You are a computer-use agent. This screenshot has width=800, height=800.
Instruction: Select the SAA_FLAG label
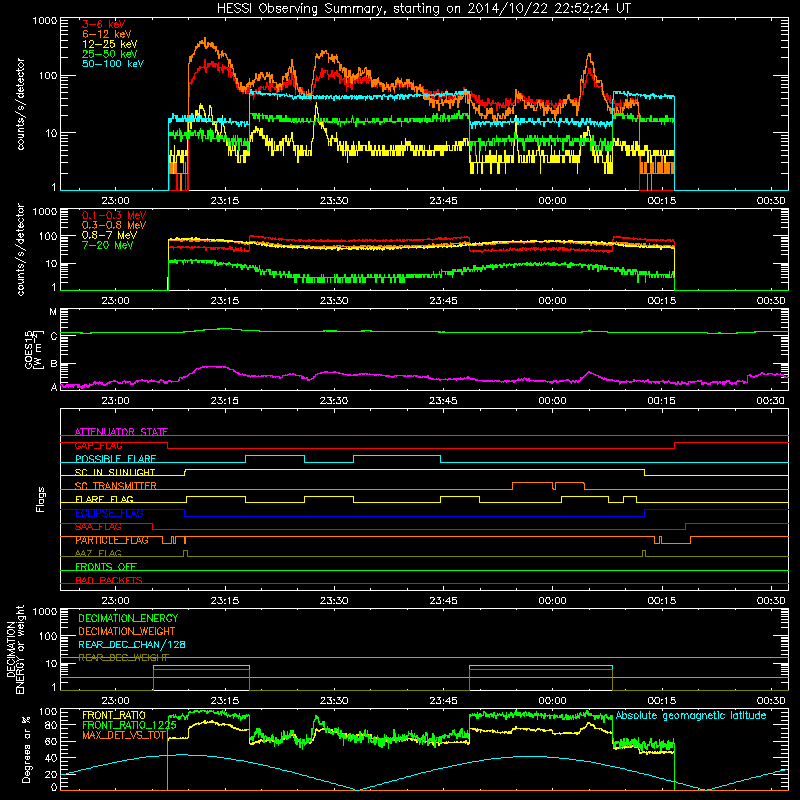pos(98,527)
